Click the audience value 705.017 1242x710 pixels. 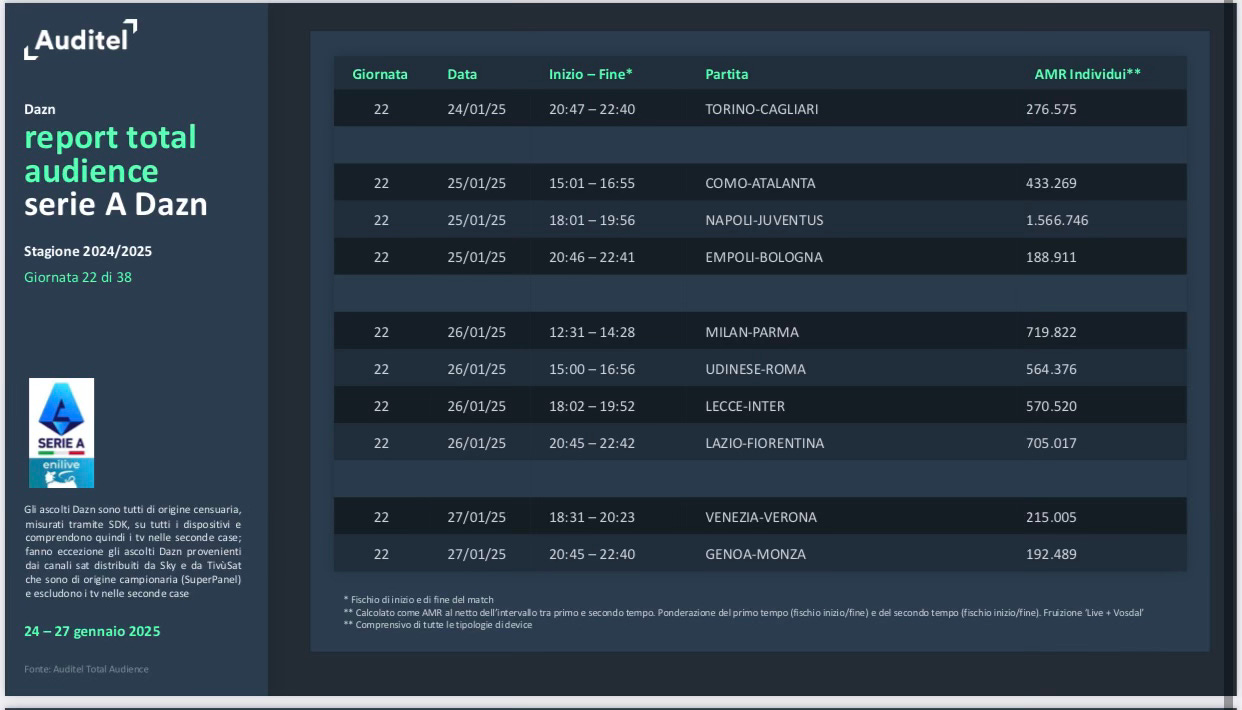click(1051, 443)
